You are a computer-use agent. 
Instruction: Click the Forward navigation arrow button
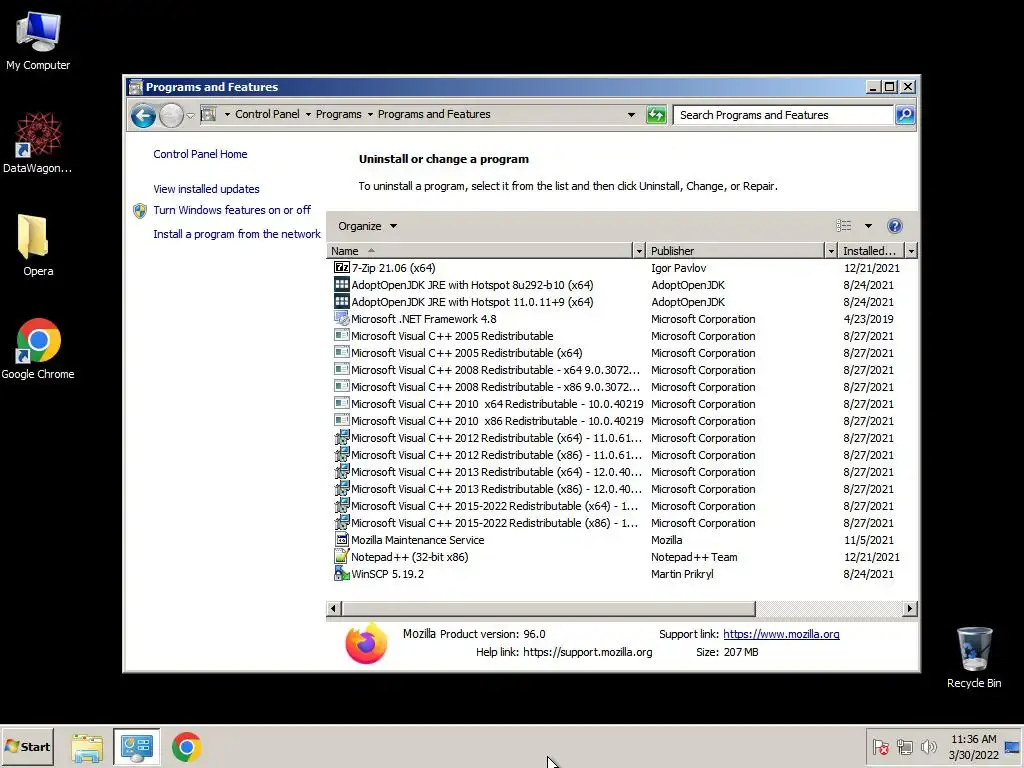click(x=171, y=116)
